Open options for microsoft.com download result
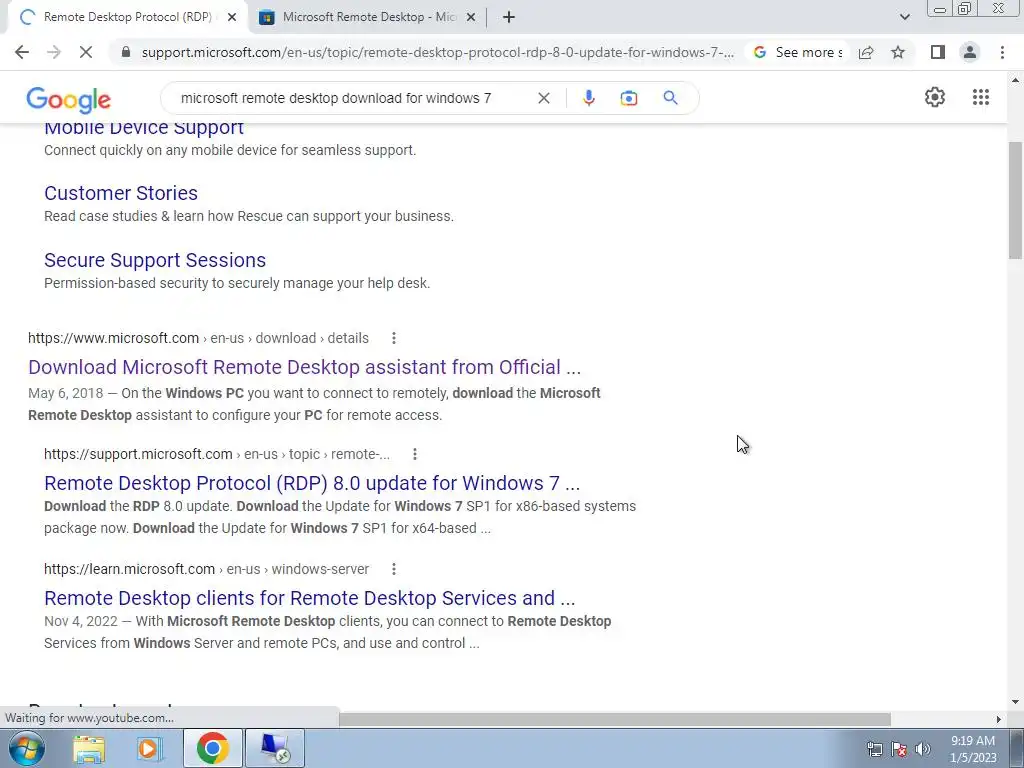The image size is (1024, 768). [393, 338]
